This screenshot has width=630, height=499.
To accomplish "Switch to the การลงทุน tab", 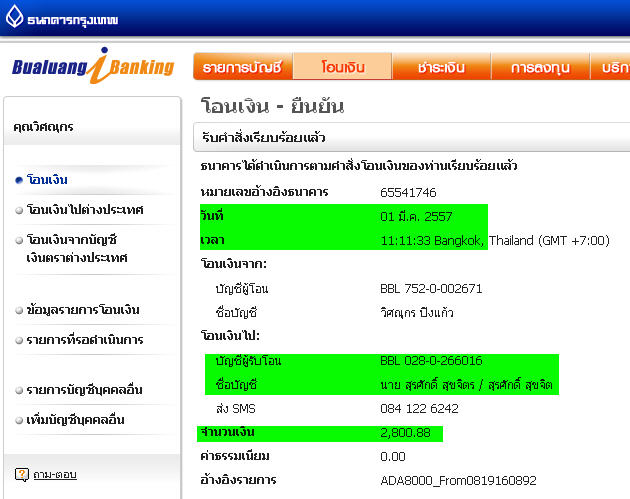I will coord(540,66).
